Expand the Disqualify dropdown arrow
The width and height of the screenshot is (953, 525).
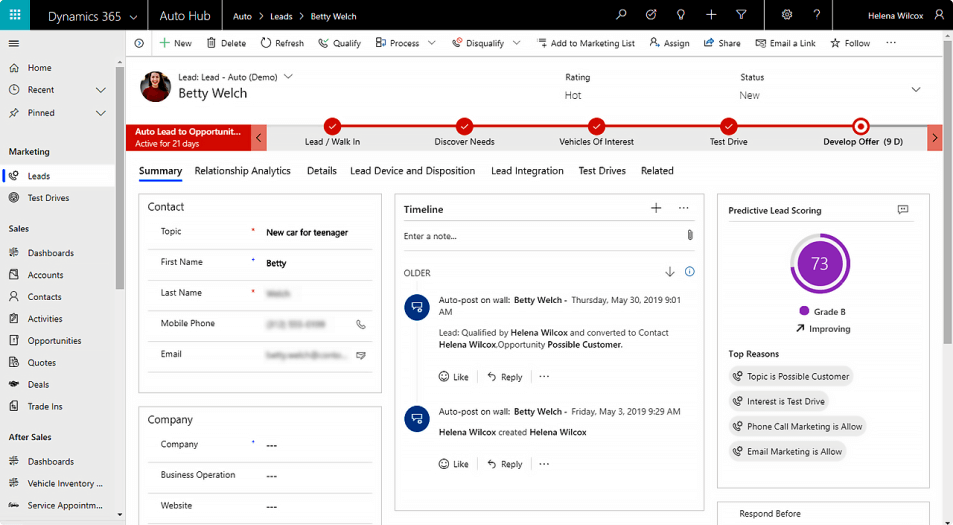tap(517, 43)
